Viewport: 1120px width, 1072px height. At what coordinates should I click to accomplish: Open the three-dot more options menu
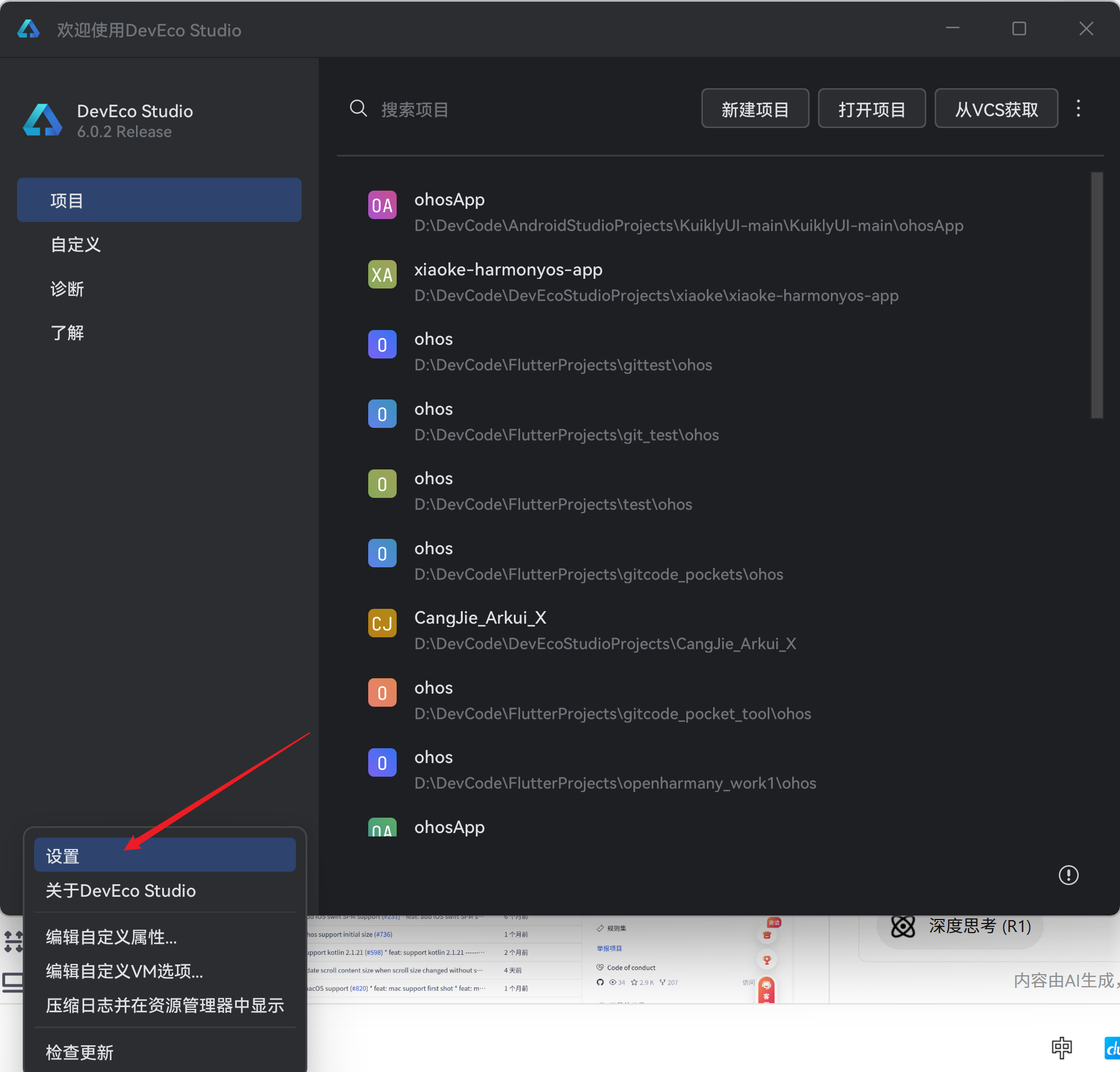pyautogui.click(x=1078, y=108)
